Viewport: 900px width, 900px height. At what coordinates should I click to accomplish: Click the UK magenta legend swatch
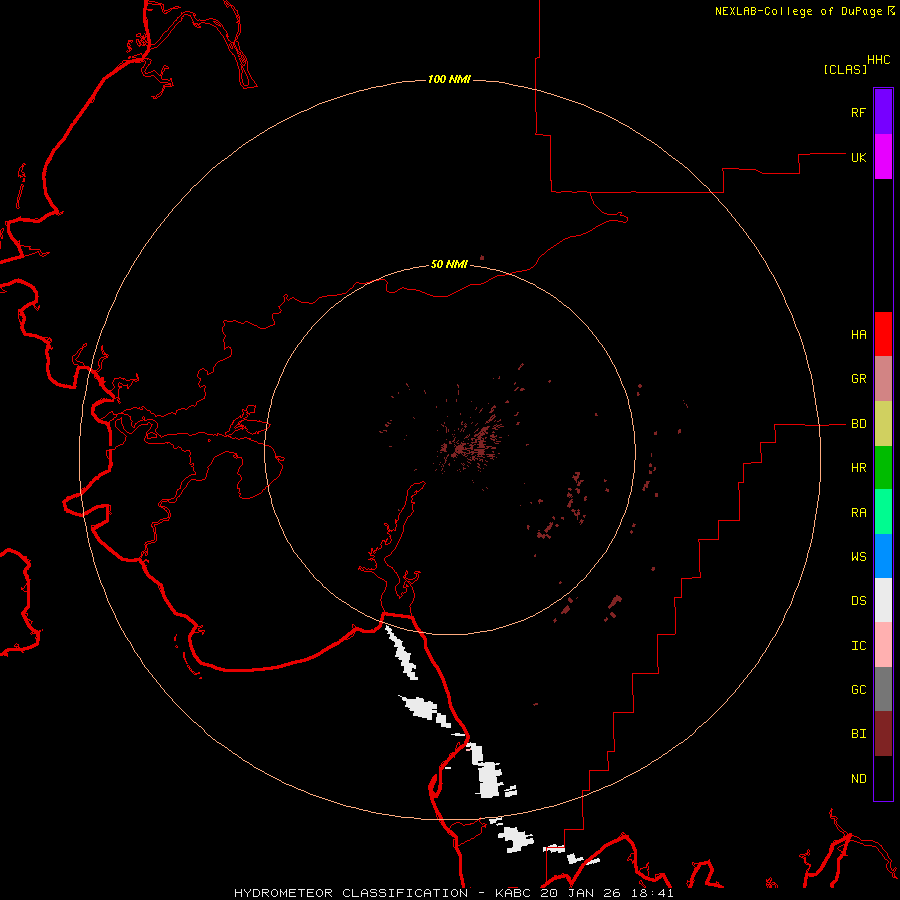(x=883, y=157)
